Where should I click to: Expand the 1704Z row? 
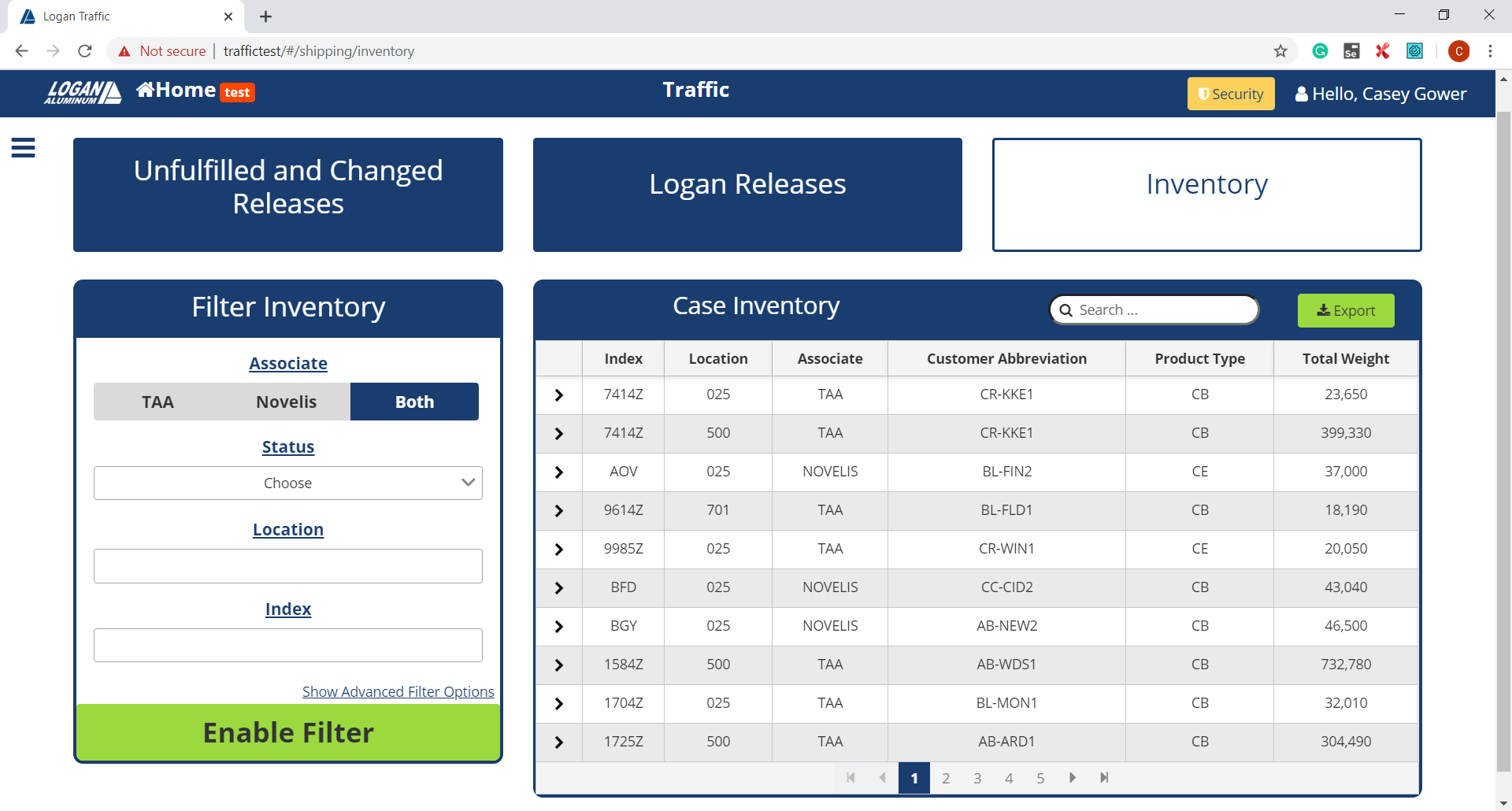[x=559, y=704]
